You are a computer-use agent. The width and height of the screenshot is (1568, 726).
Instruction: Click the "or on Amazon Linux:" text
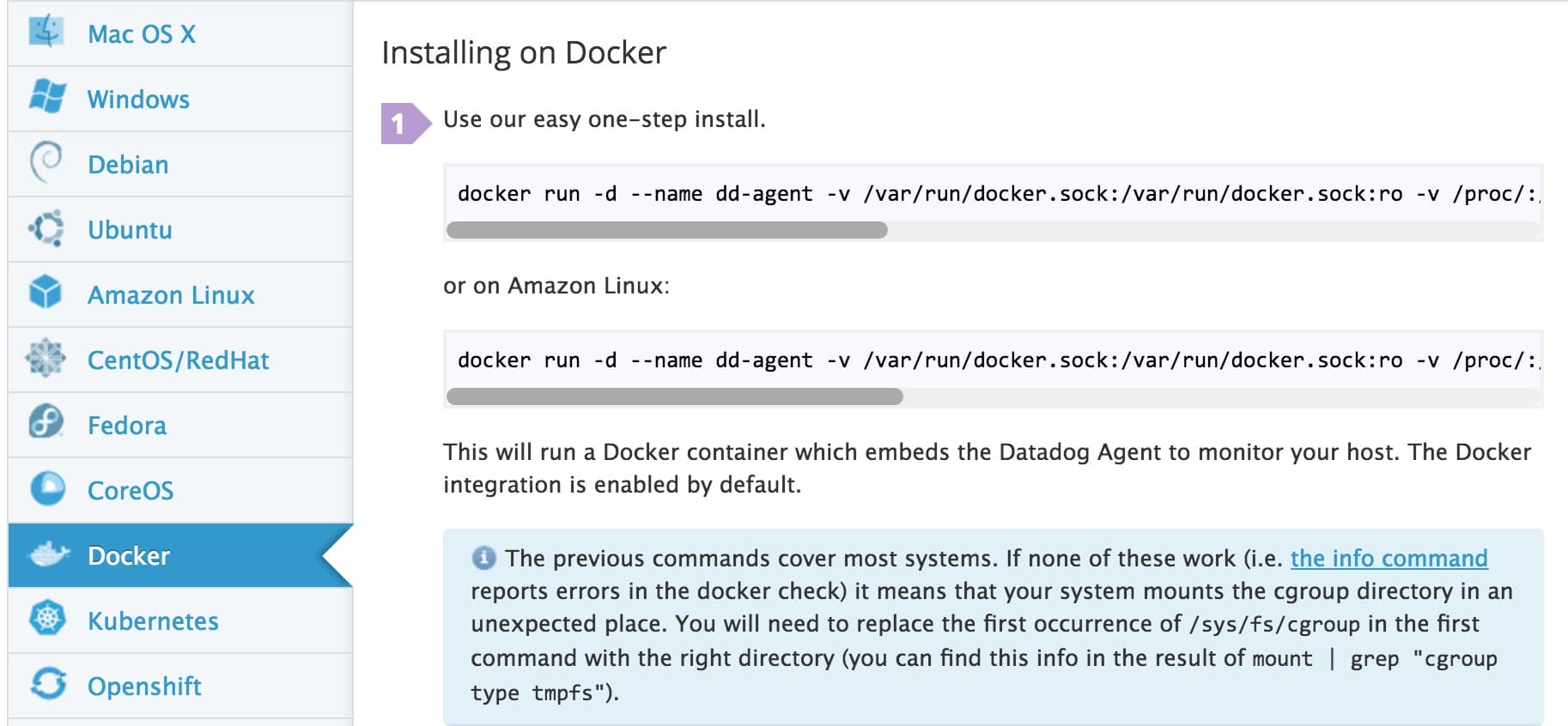click(x=556, y=286)
